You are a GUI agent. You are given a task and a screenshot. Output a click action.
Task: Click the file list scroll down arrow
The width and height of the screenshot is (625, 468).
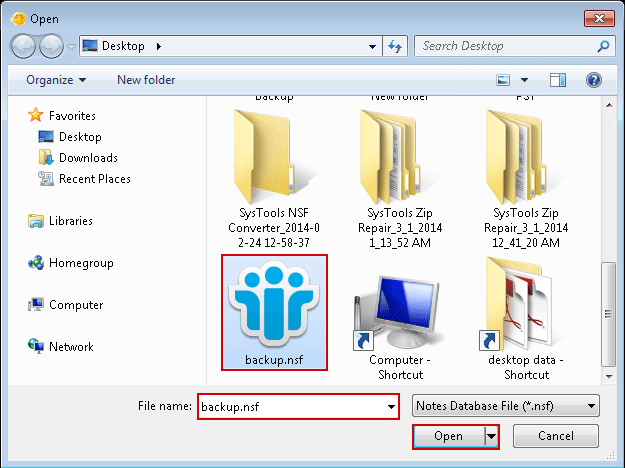(x=609, y=376)
